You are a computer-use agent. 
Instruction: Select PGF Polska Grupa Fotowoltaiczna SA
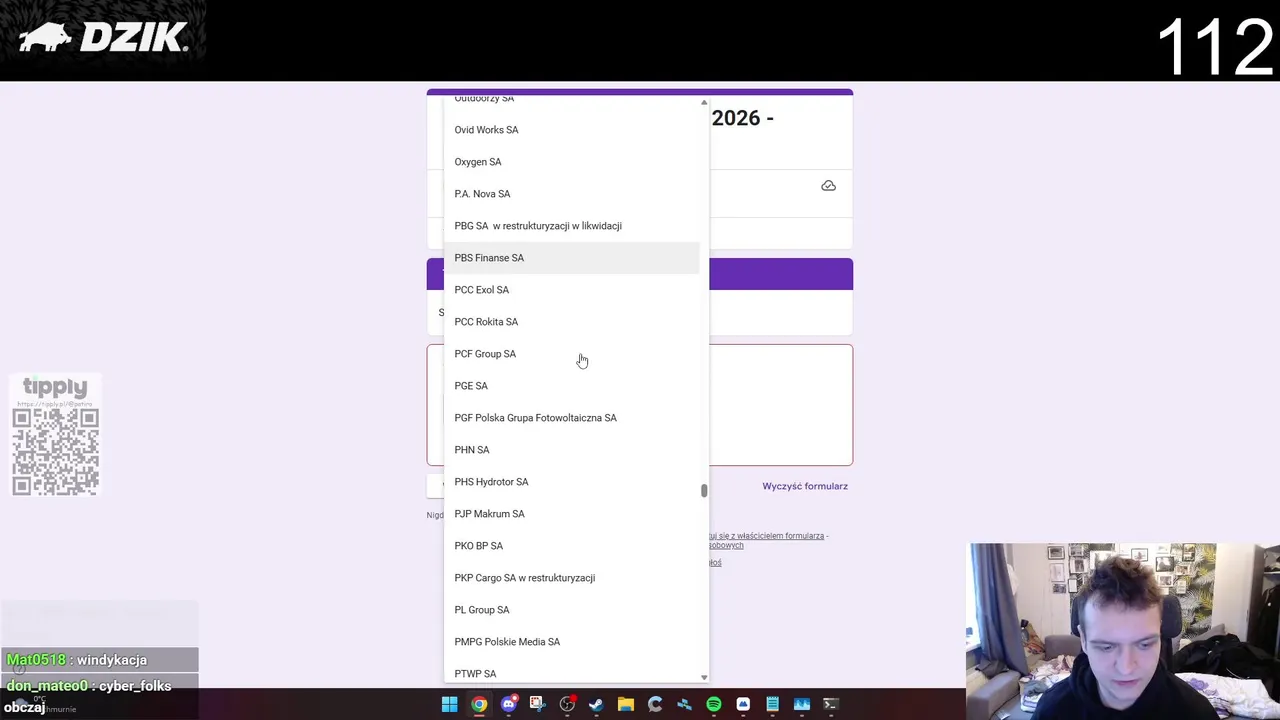(571, 418)
